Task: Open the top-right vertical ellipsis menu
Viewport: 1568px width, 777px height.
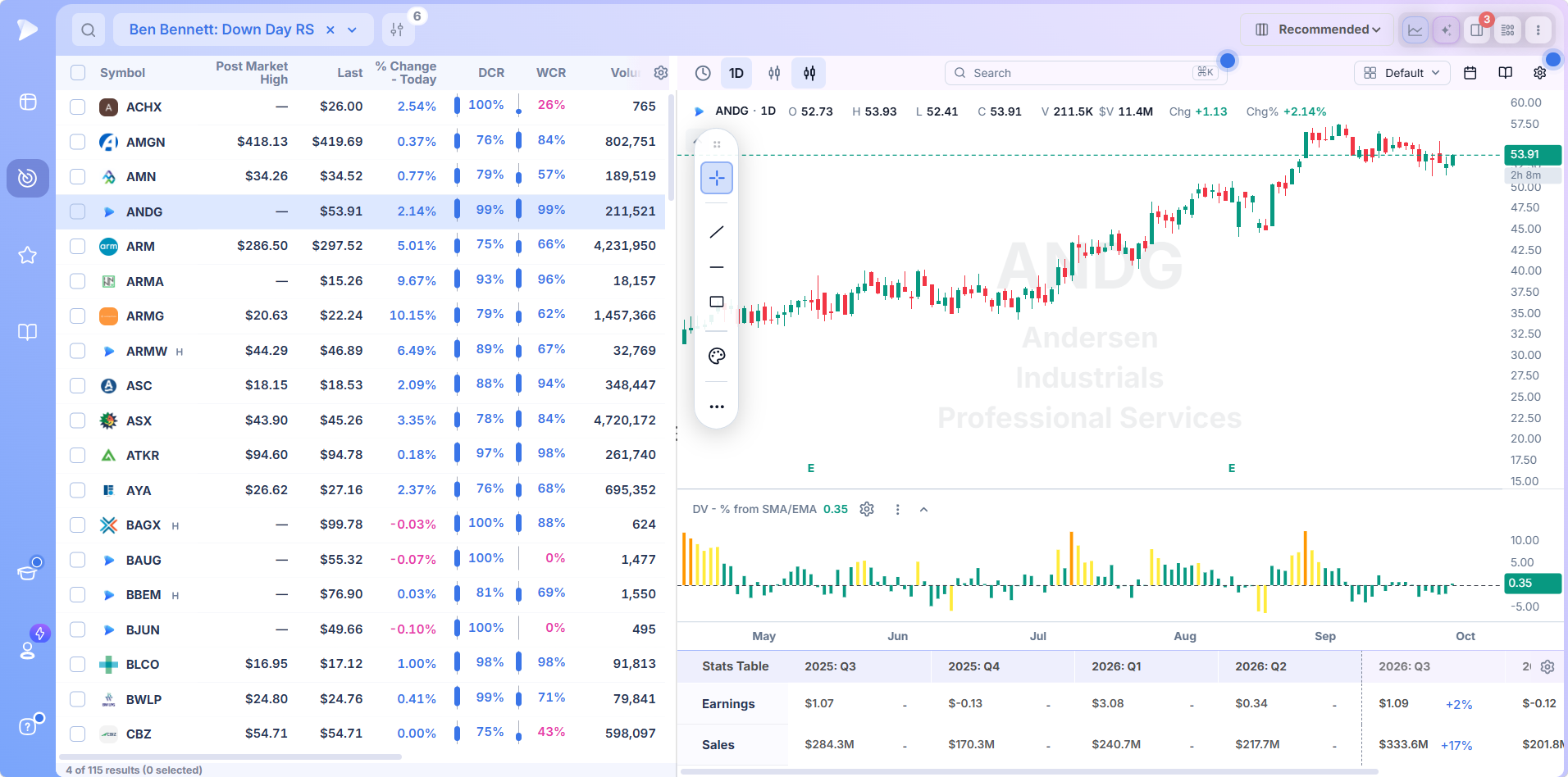Action: tap(1538, 30)
